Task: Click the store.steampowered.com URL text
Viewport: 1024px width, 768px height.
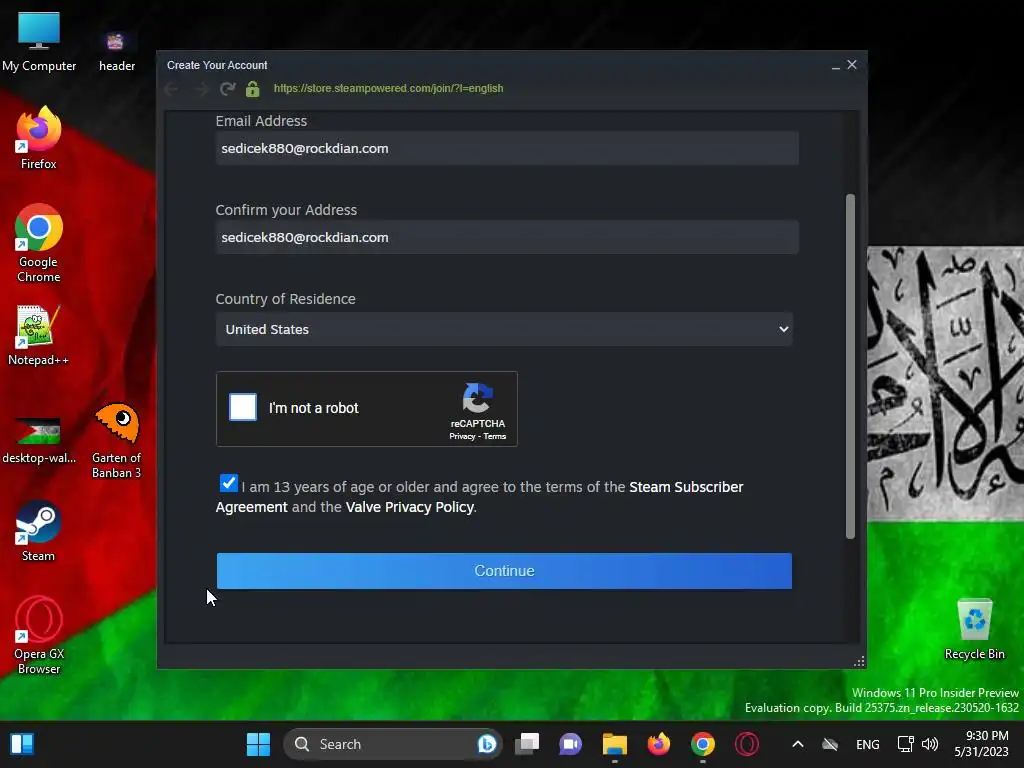Action: click(x=388, y=88)
